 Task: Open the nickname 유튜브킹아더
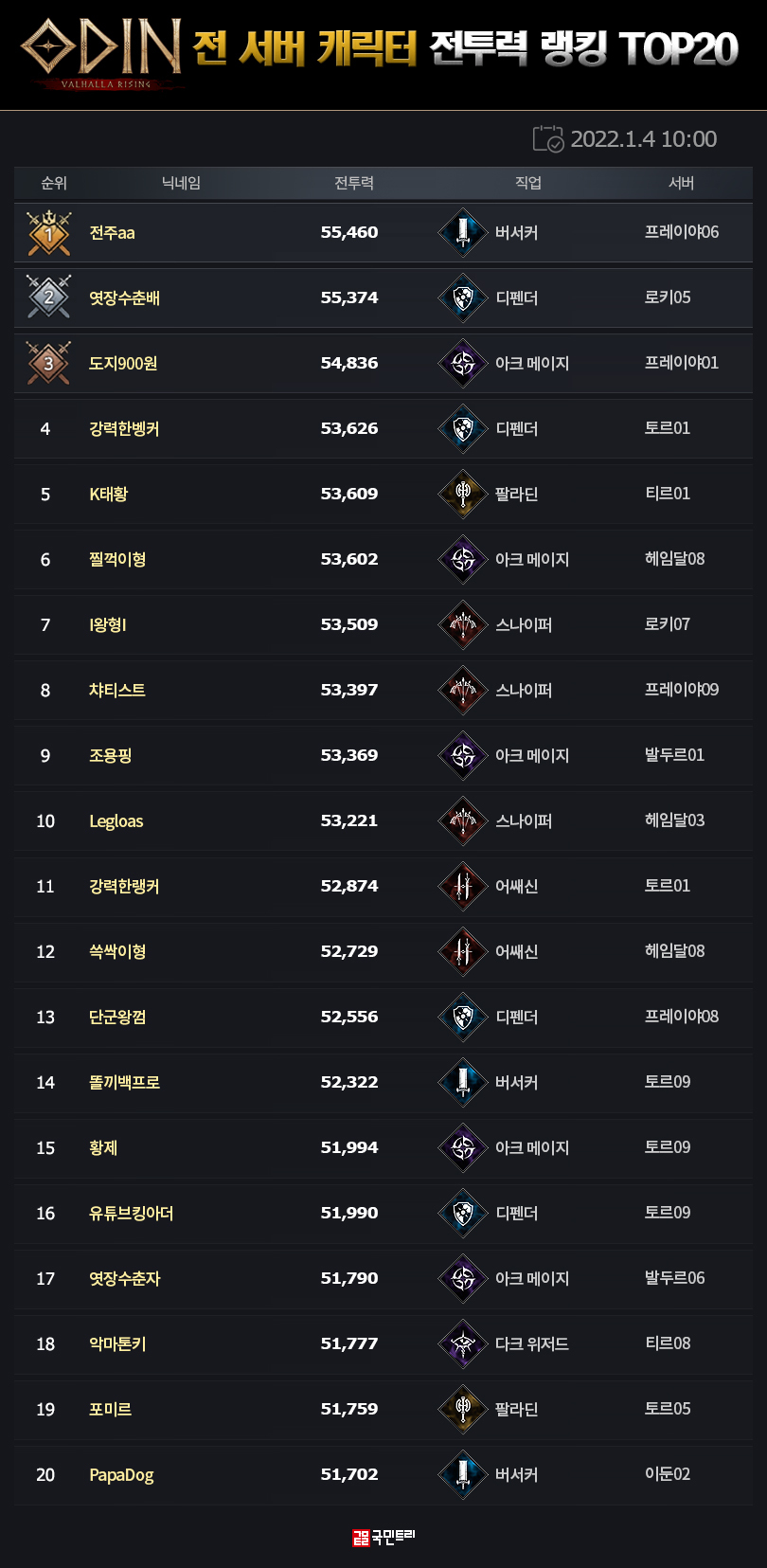pyautogui.click(x=131, y=1213)
